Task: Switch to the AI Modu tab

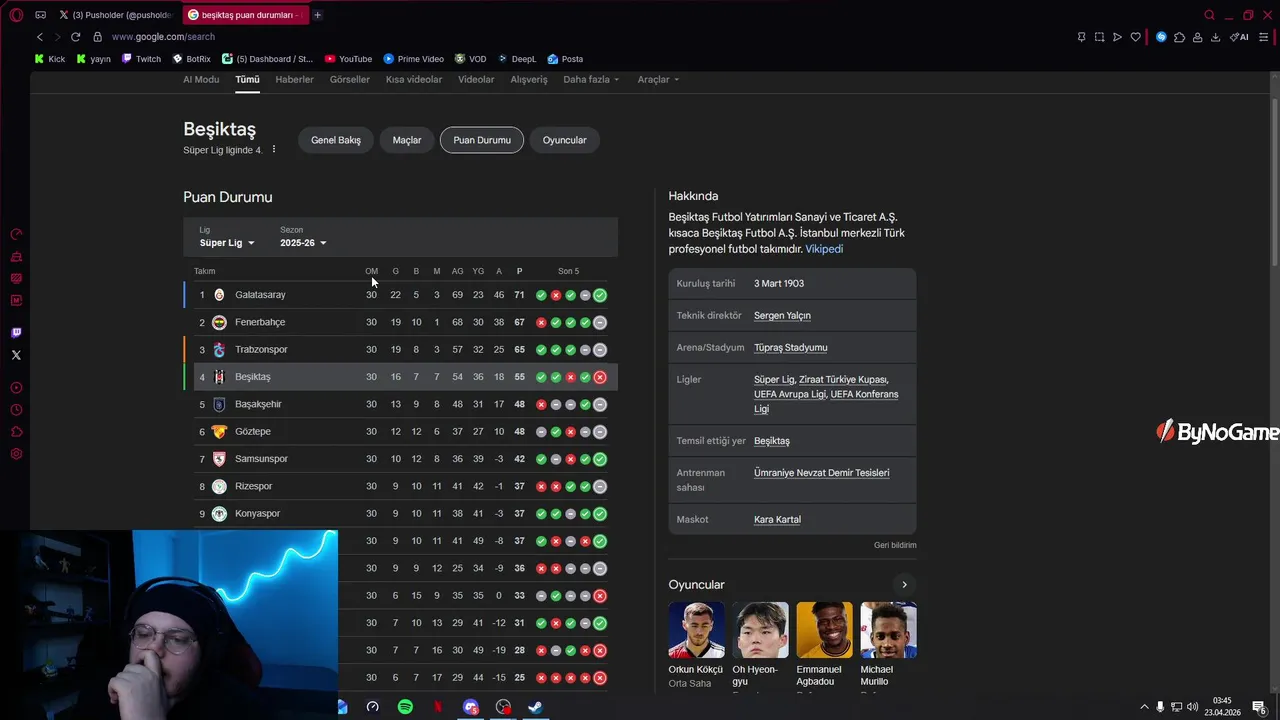Action: (201, 79)
